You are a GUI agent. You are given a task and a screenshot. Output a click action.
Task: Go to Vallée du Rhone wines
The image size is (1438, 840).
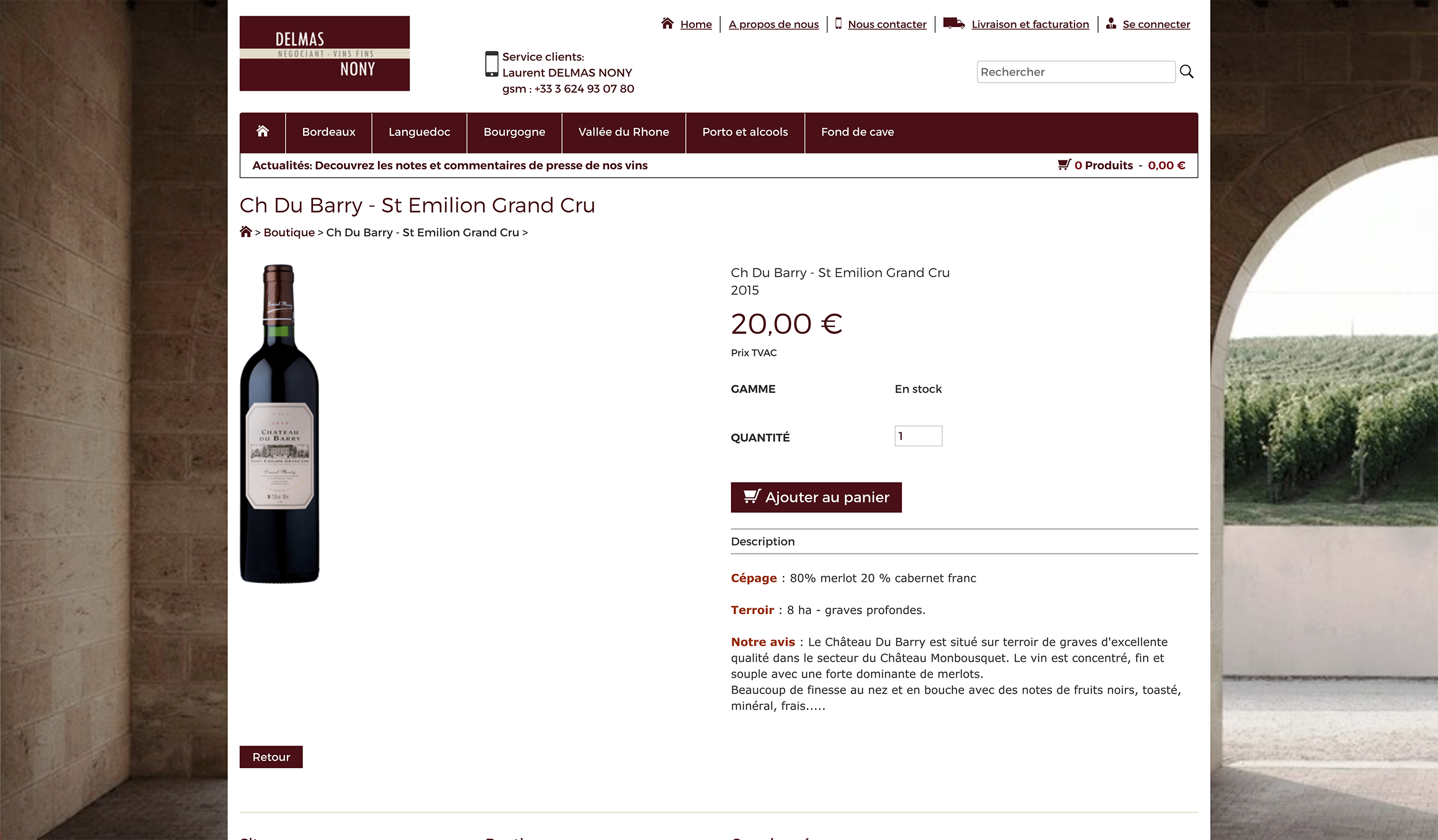click(624, 132)
